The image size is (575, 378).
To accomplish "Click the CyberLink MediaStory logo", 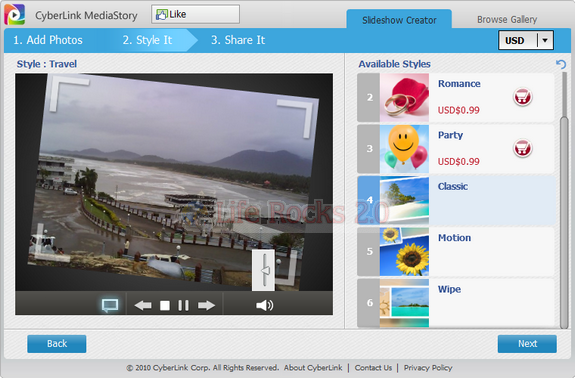I will coord(15,15).
